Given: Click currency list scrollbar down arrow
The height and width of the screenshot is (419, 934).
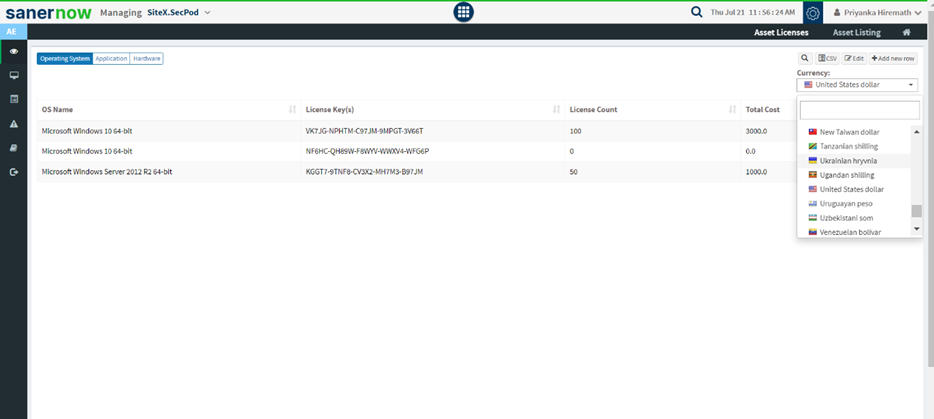Looking at the screenshot, I should (x=917, y=228).
